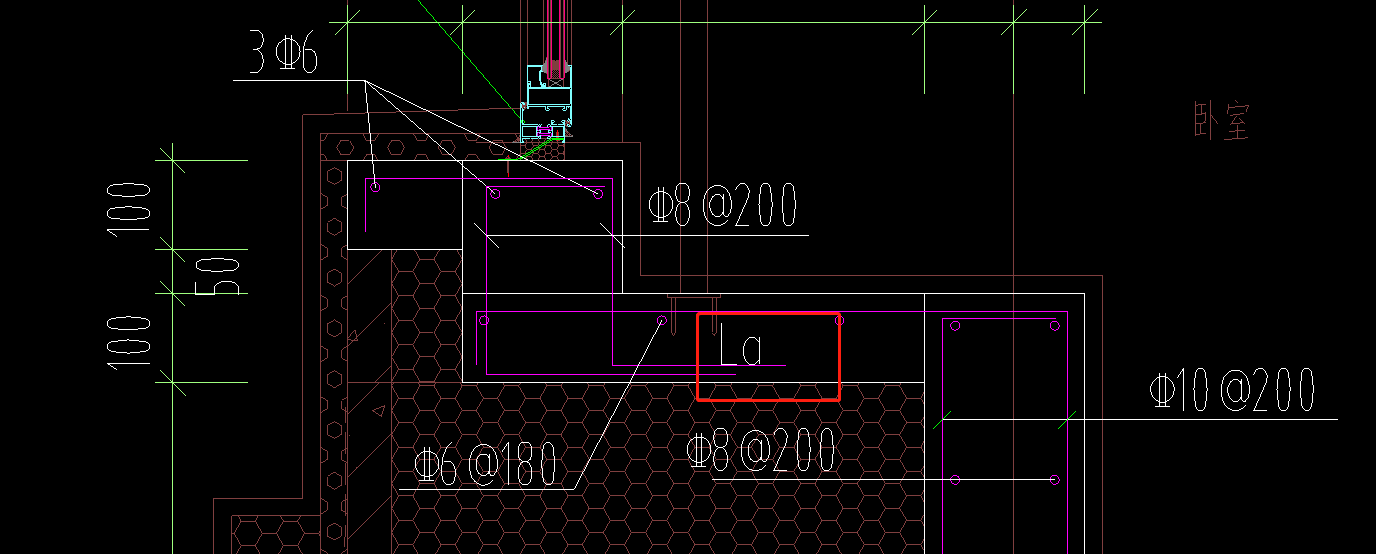Select the rebar circle at the red box's top-right corner
The height and width of the screenshot is (554, 1376).
[x=839, y=320]
